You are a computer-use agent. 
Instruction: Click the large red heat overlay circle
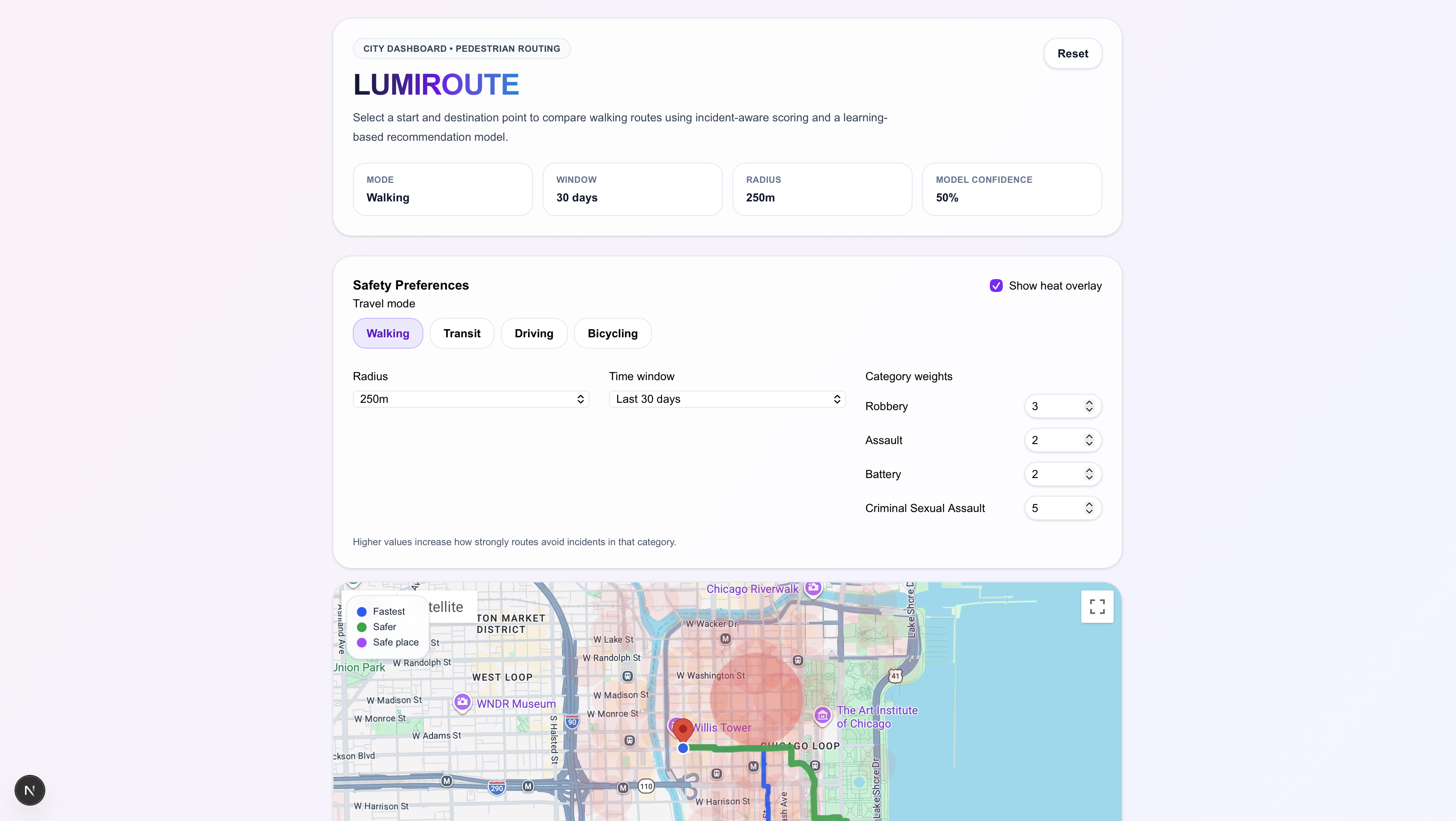tap(756, 698)
